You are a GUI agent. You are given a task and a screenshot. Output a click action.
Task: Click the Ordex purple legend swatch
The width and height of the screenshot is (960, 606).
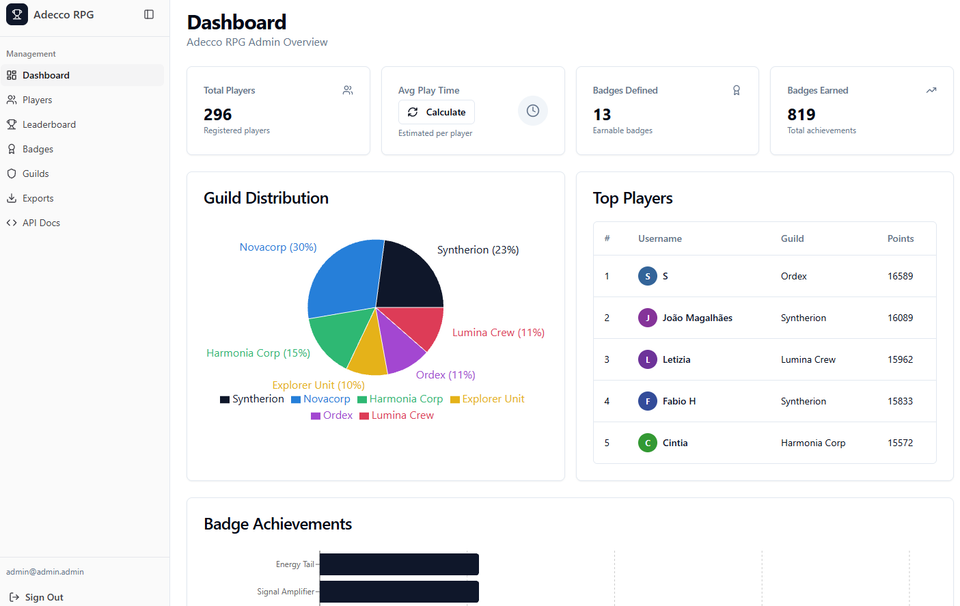click(316, 416)
